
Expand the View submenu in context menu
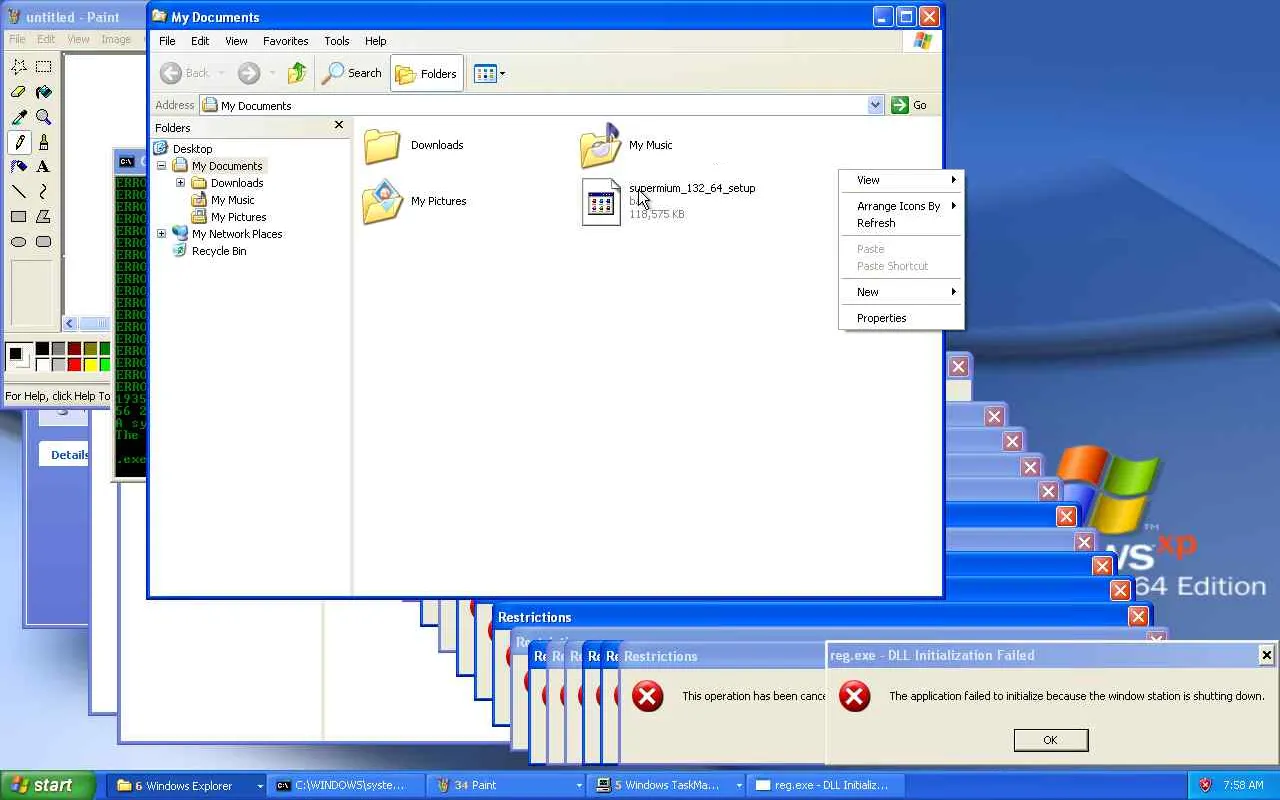click(901, 180)
